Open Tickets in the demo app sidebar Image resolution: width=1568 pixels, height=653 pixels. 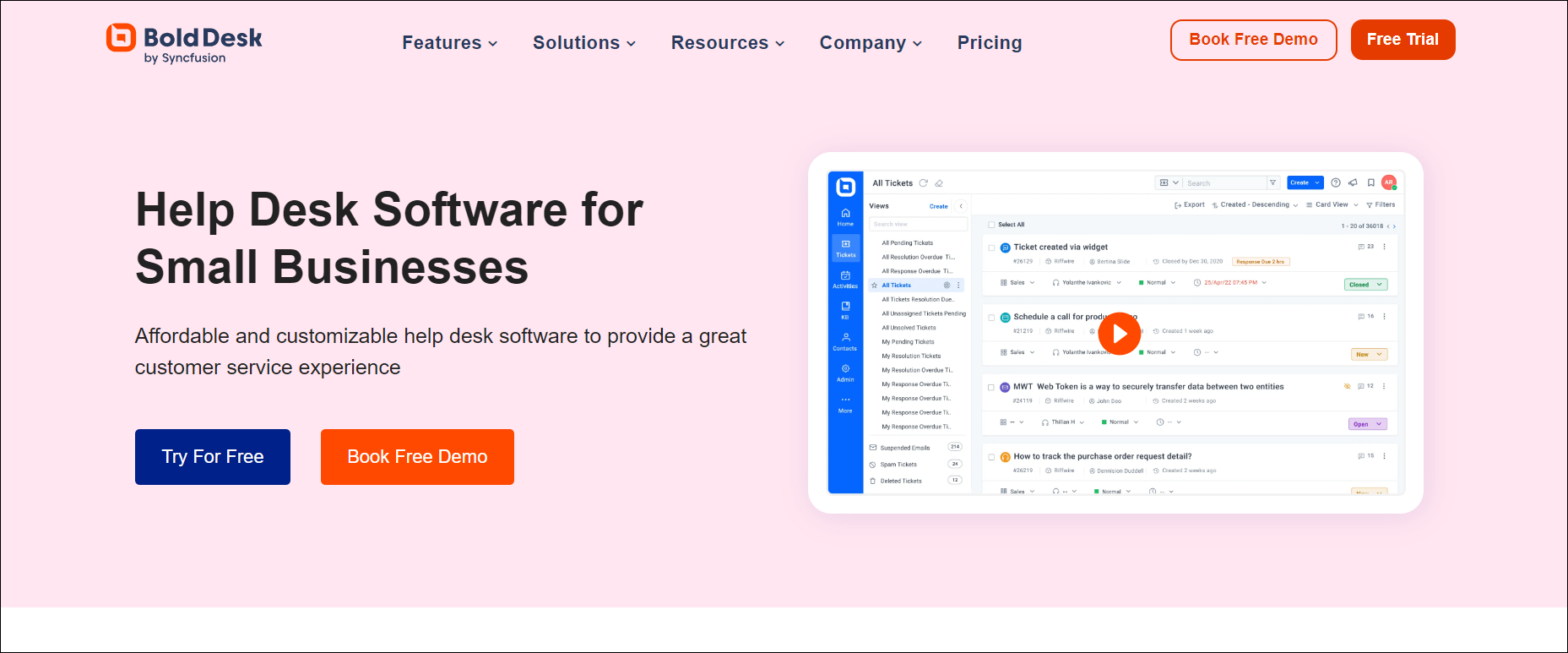pos(845,248)
